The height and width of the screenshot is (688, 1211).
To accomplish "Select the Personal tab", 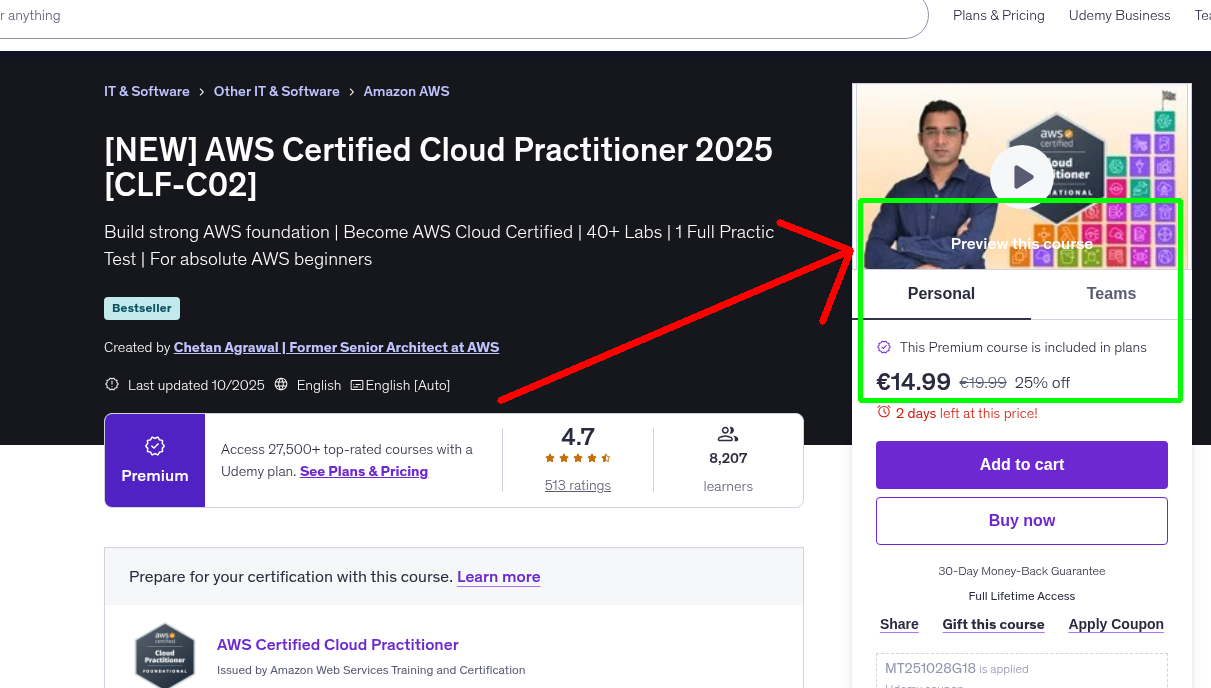I will click(x=941, y=293).
